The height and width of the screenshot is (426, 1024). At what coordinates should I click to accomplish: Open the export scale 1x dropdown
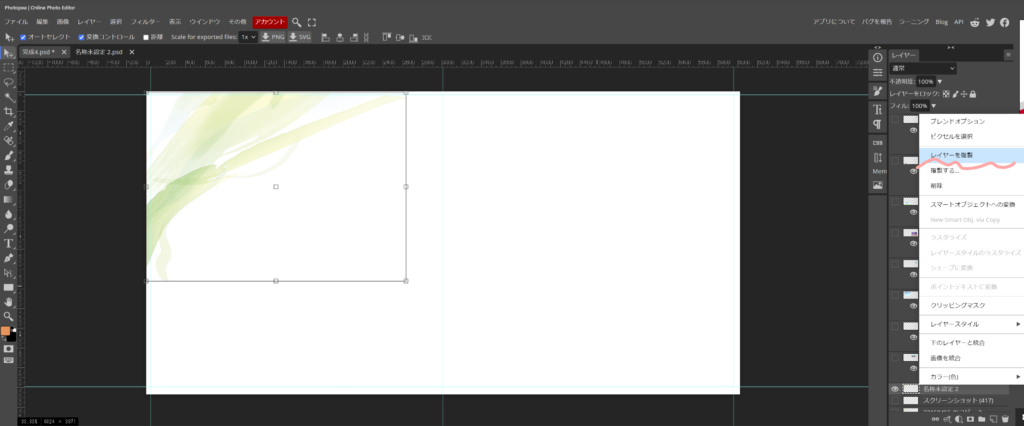(246, 37)
